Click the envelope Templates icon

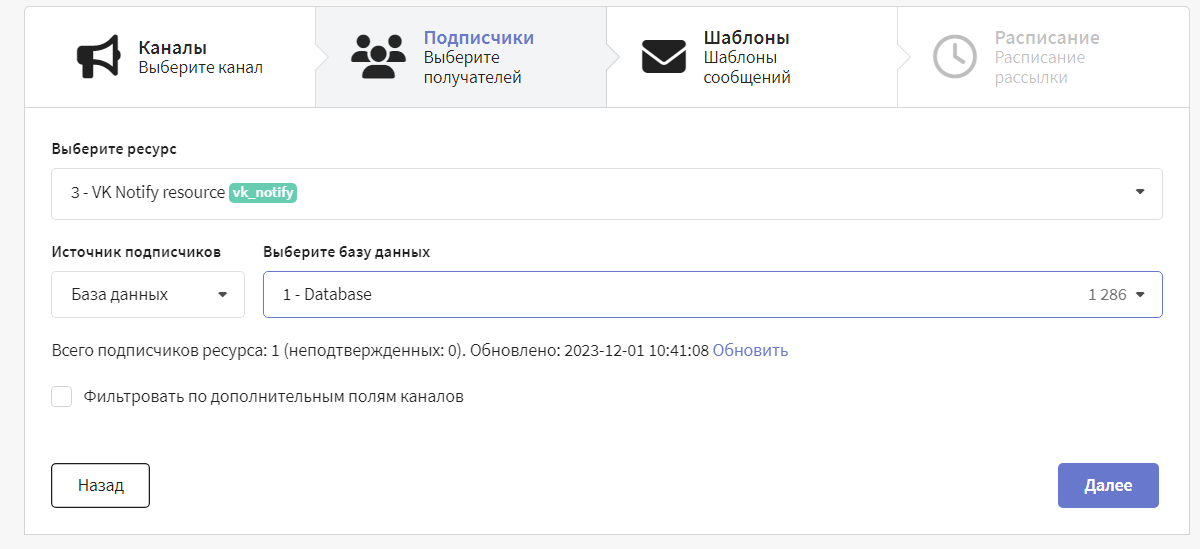pos(664,57)
